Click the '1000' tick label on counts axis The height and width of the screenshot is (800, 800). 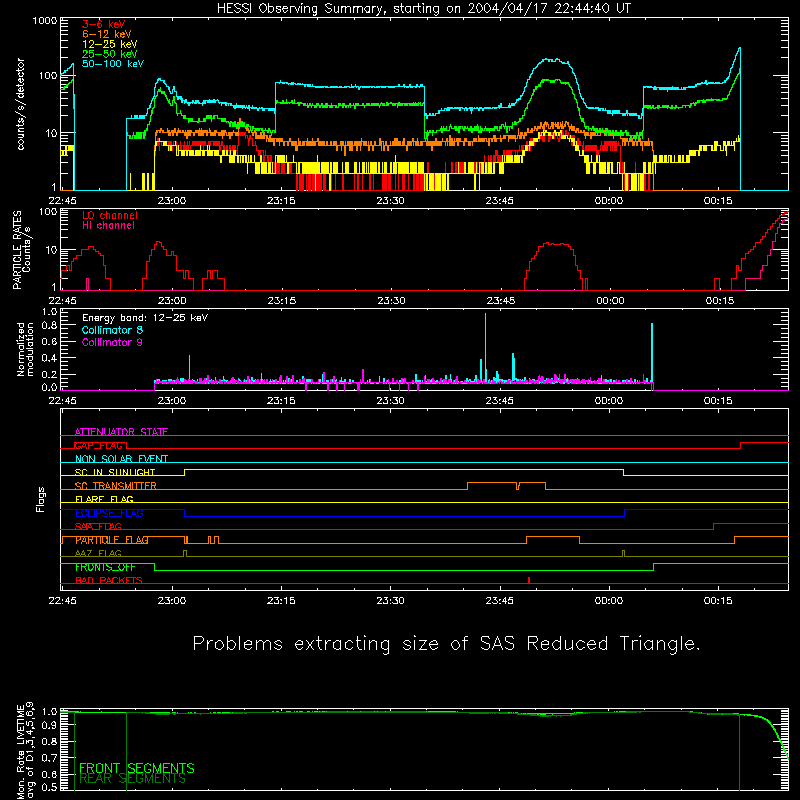point(45,21)
